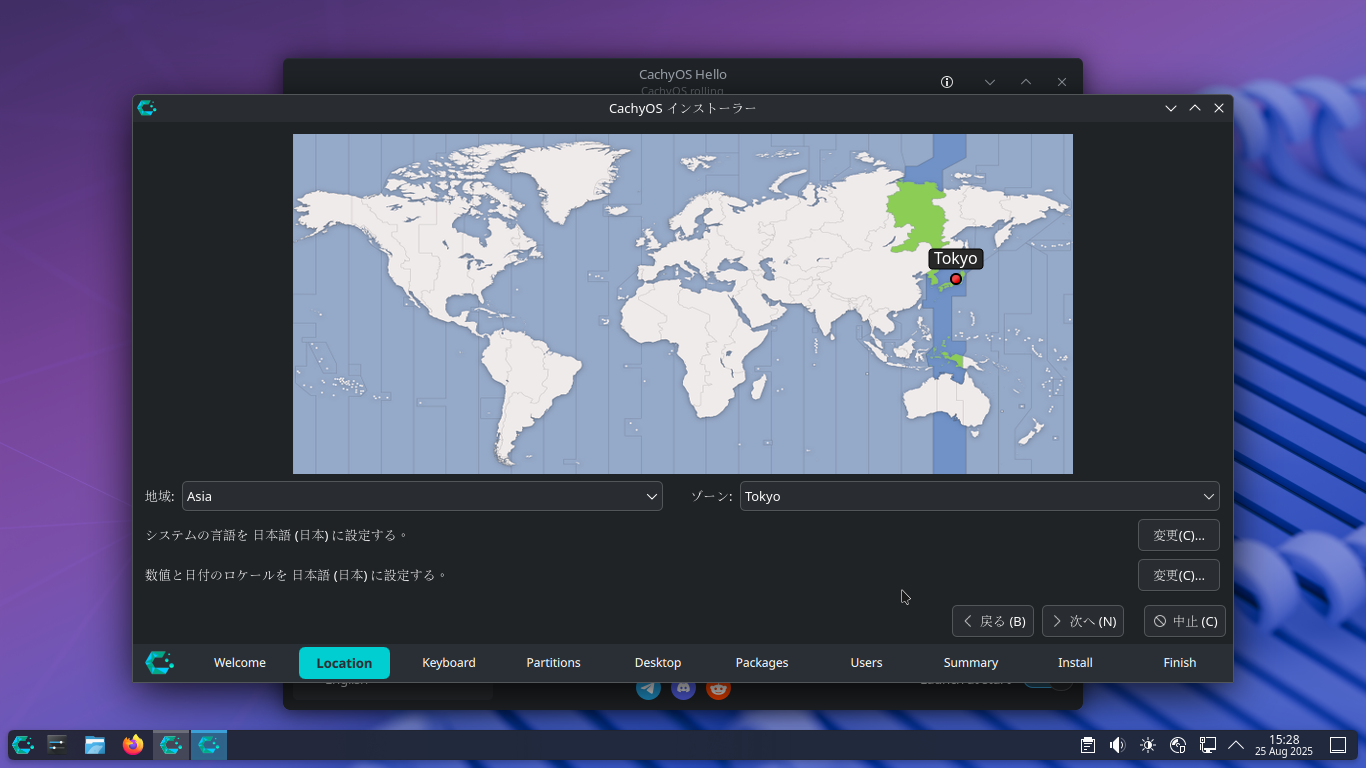
Task: Show hidden system tray icons
Action: click(1236, 745)
